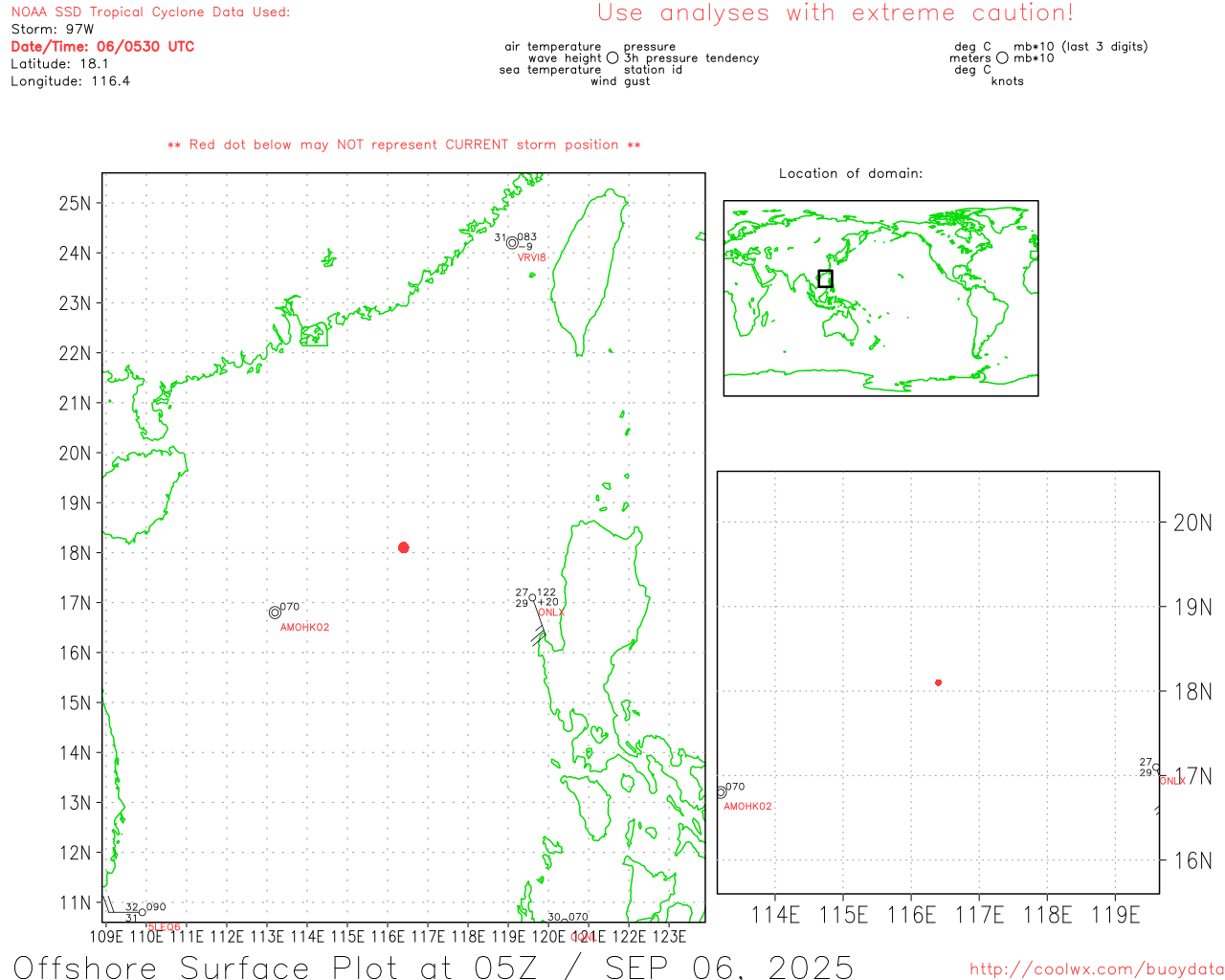1225x980 pixels.
Task: Click 'wind gust' legend label
Action: (x=620, y=81)
